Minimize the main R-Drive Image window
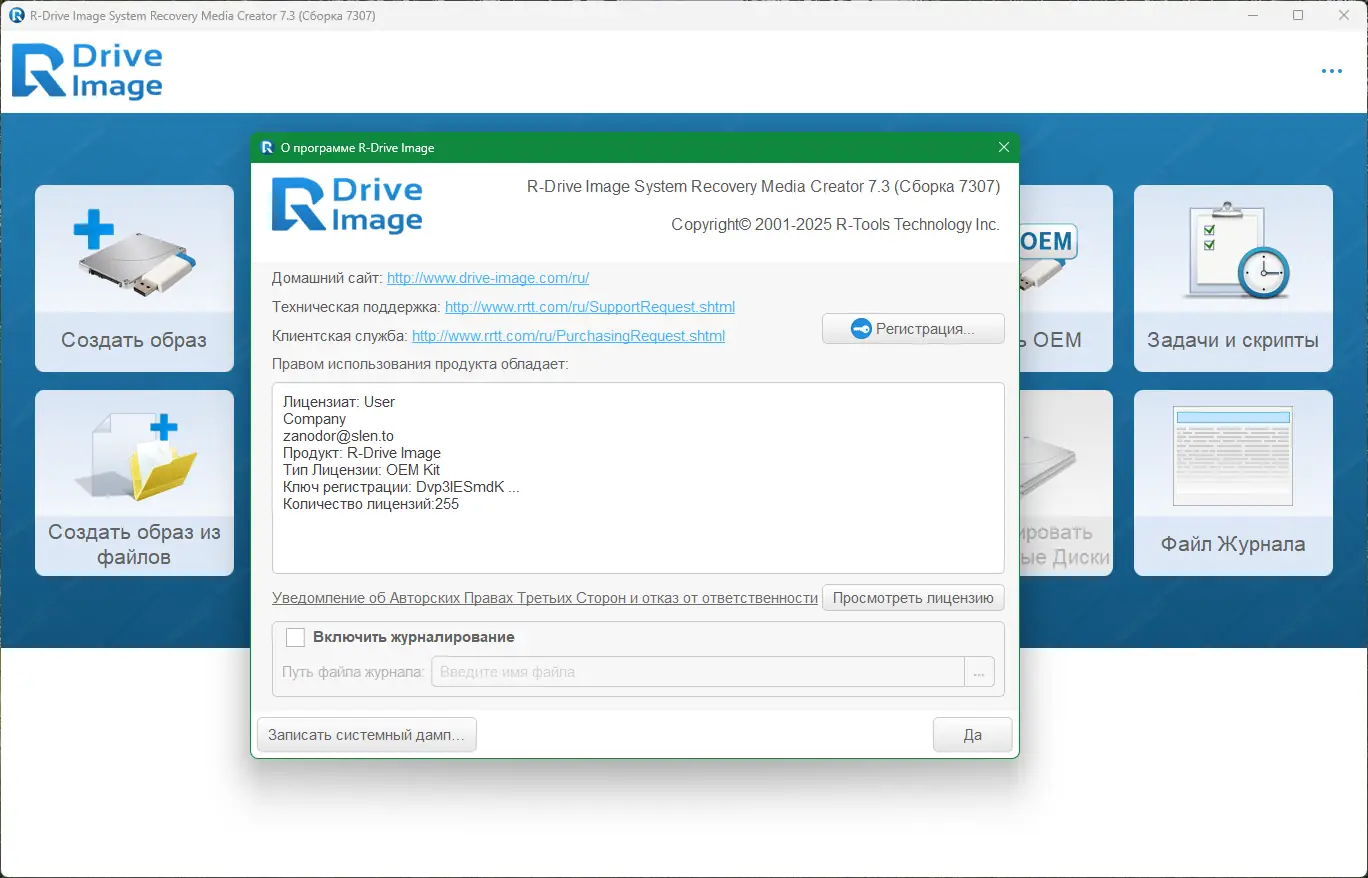Screen dimensions: 1368x878 [x=1253, y=15]
